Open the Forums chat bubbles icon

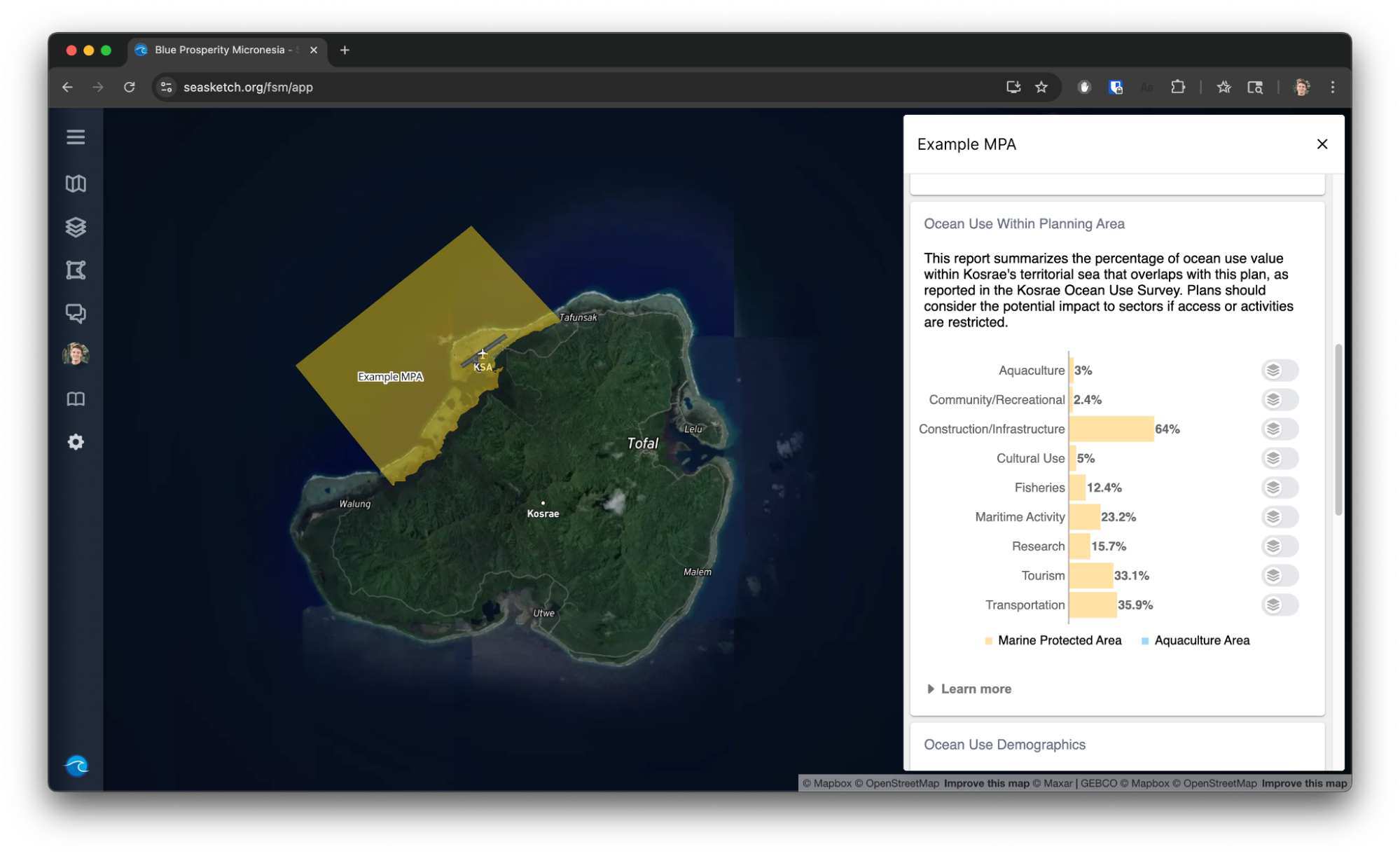point(76,313)
